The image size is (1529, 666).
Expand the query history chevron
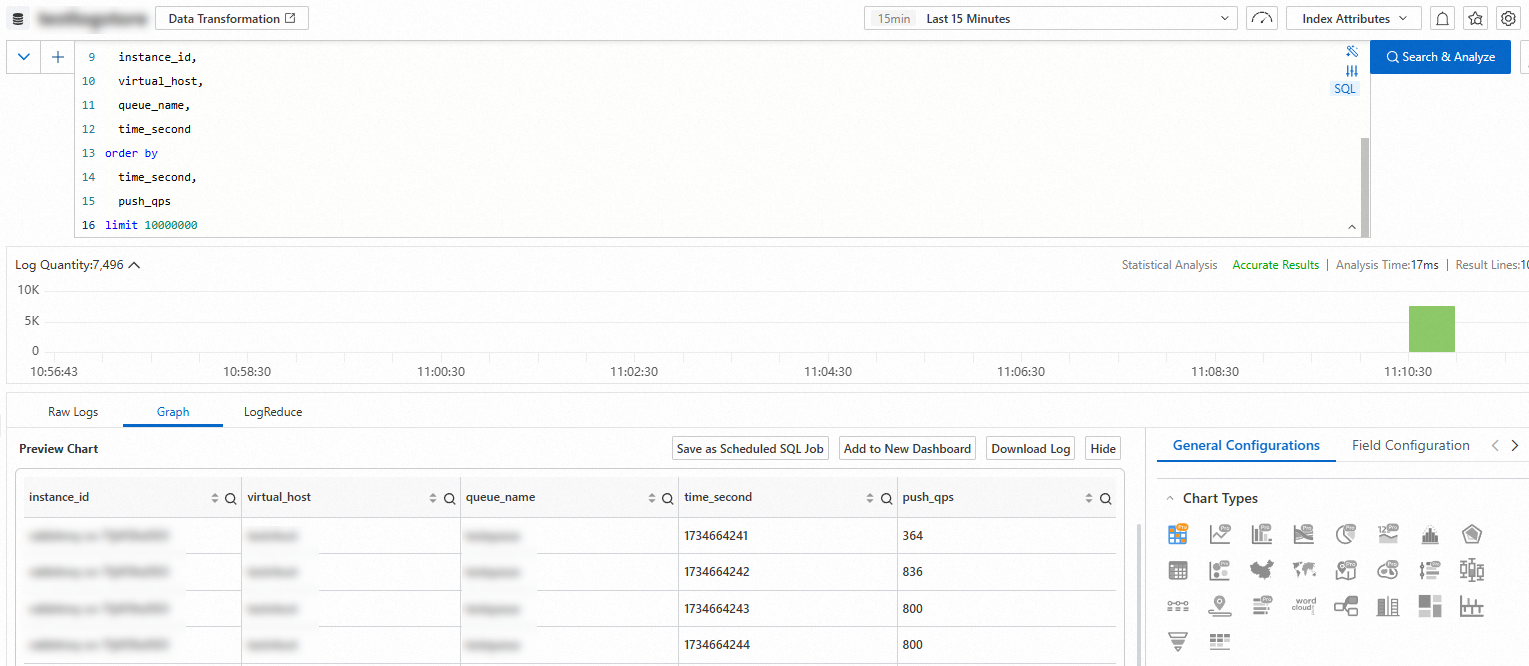tap(24, 57)
